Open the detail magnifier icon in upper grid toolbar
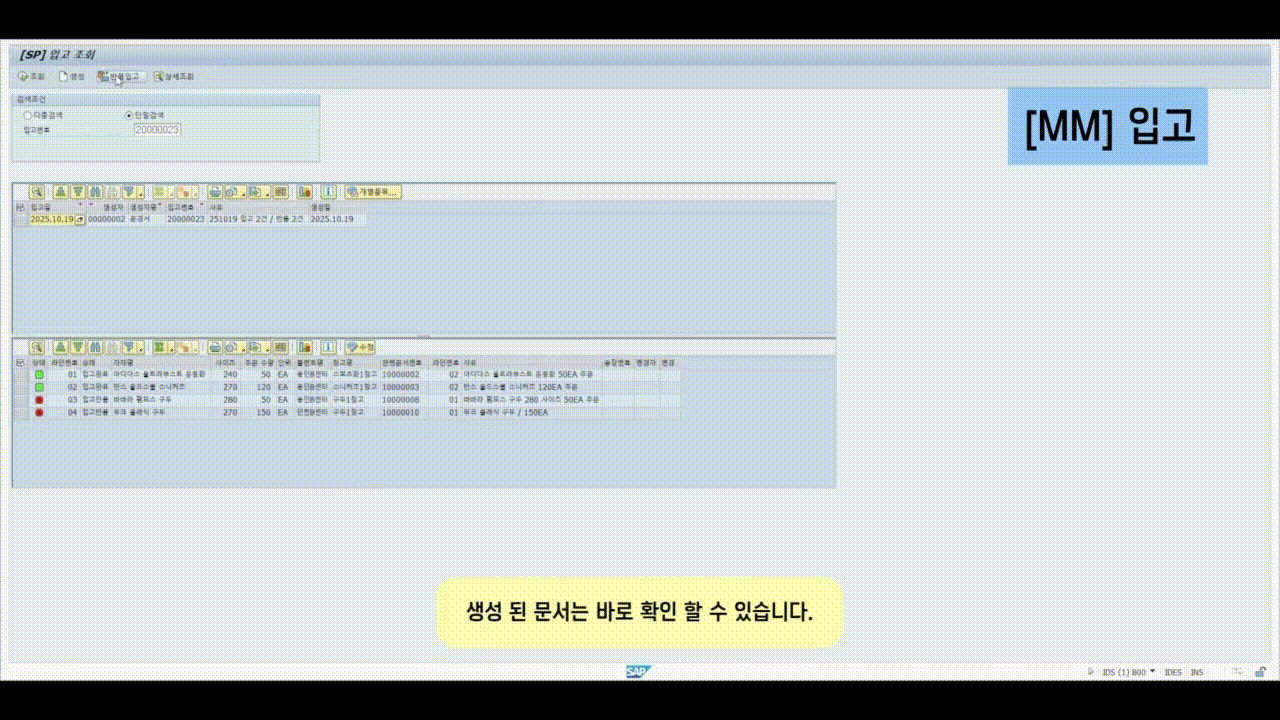Image resolution: width=1280 pixels, height=720 pixels. pos(37,192)
